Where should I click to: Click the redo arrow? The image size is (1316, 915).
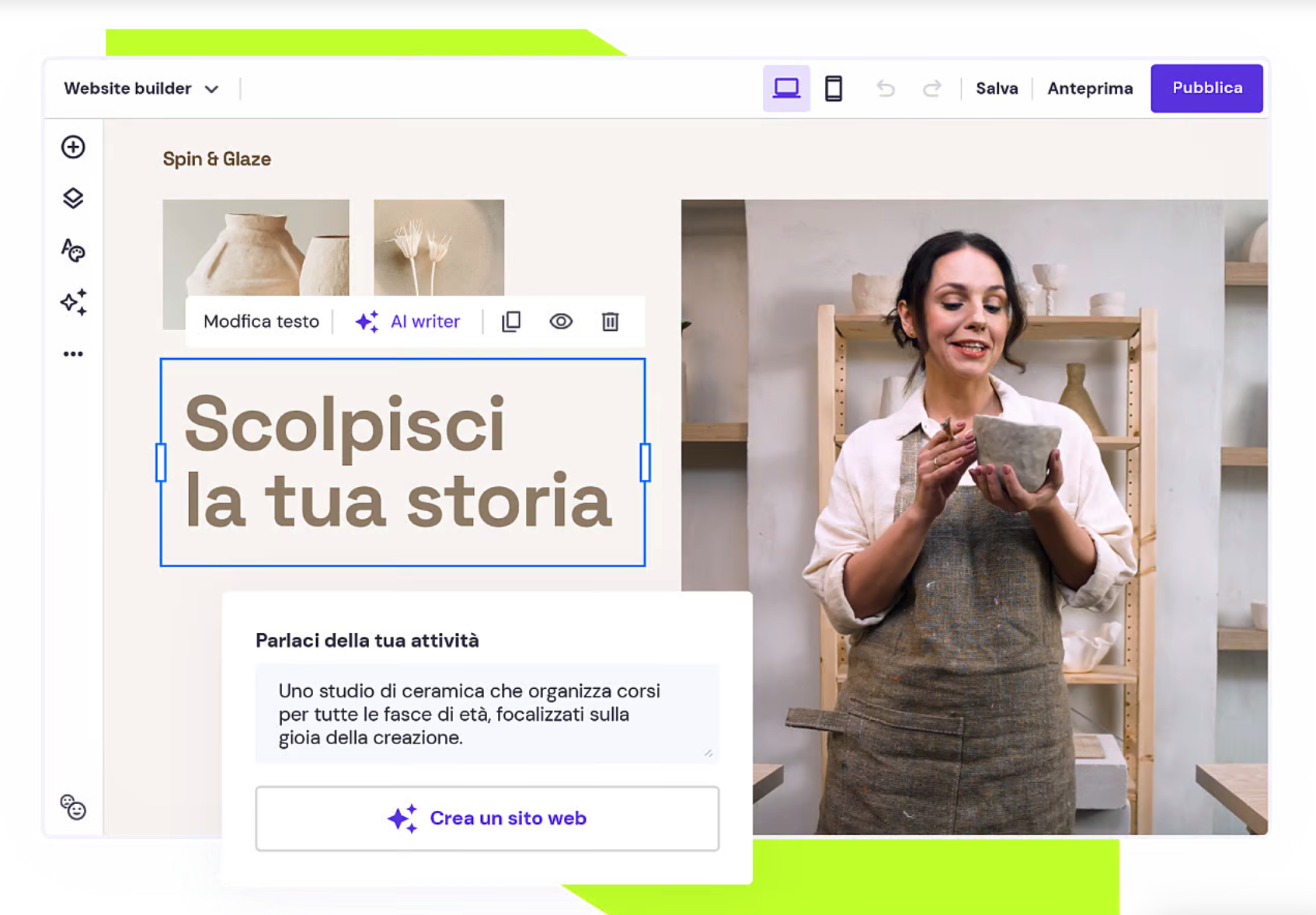931,89
